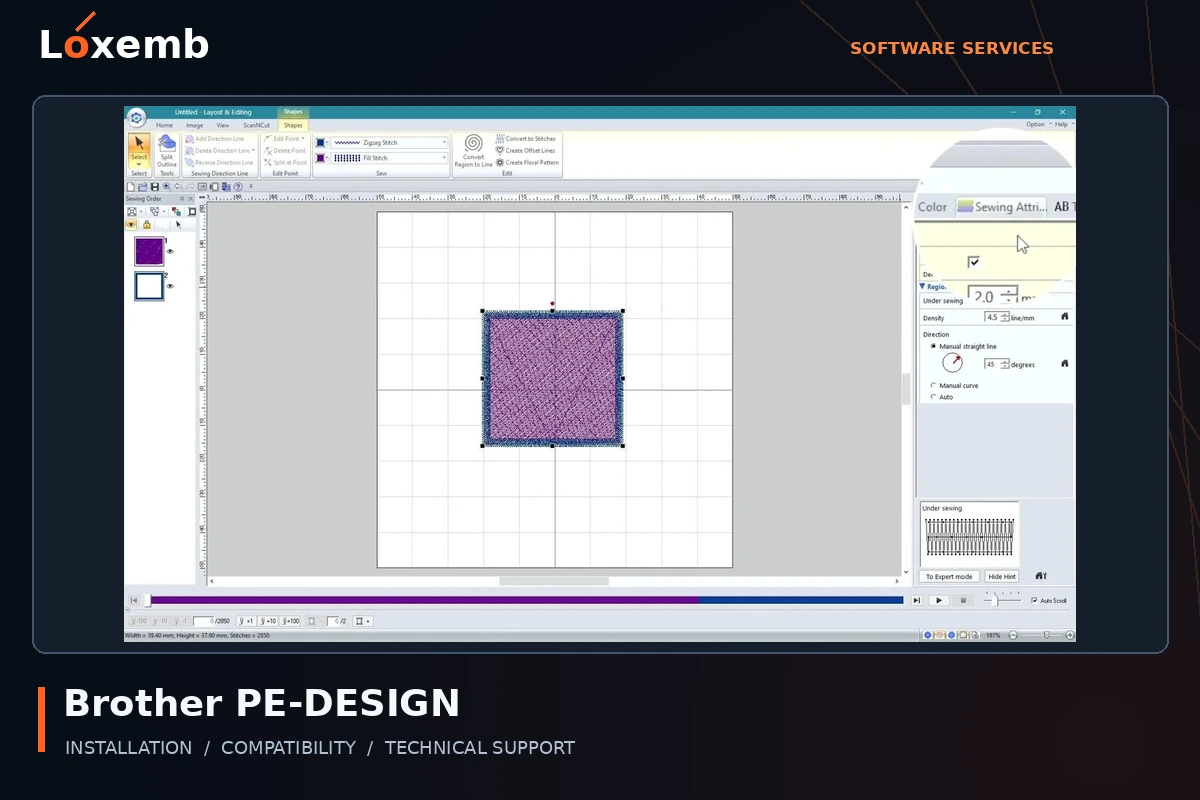Jump to start of stitch simulation
This screenshot has height=800, width=1200.
[x=133, y=600]
